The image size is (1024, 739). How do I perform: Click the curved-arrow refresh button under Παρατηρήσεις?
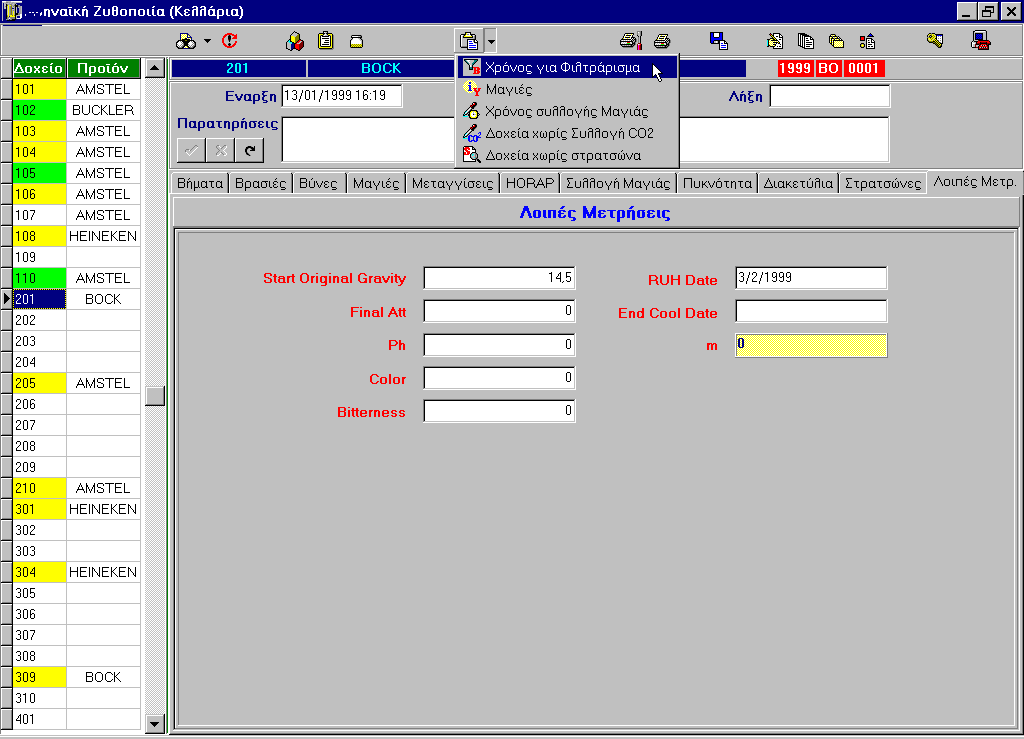(x=249, y=150)
